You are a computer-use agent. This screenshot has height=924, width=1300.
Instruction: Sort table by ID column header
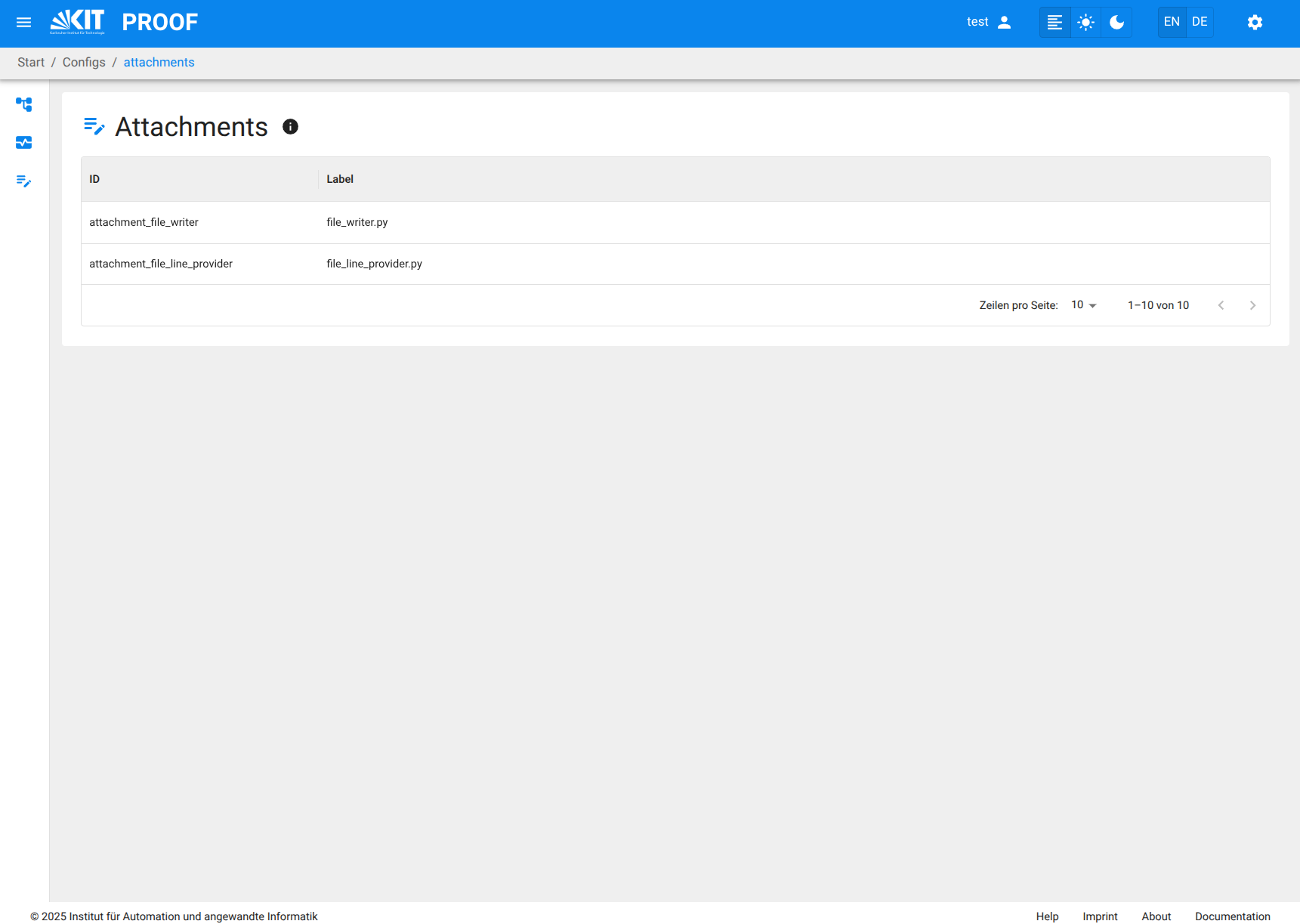coord(94,179)
